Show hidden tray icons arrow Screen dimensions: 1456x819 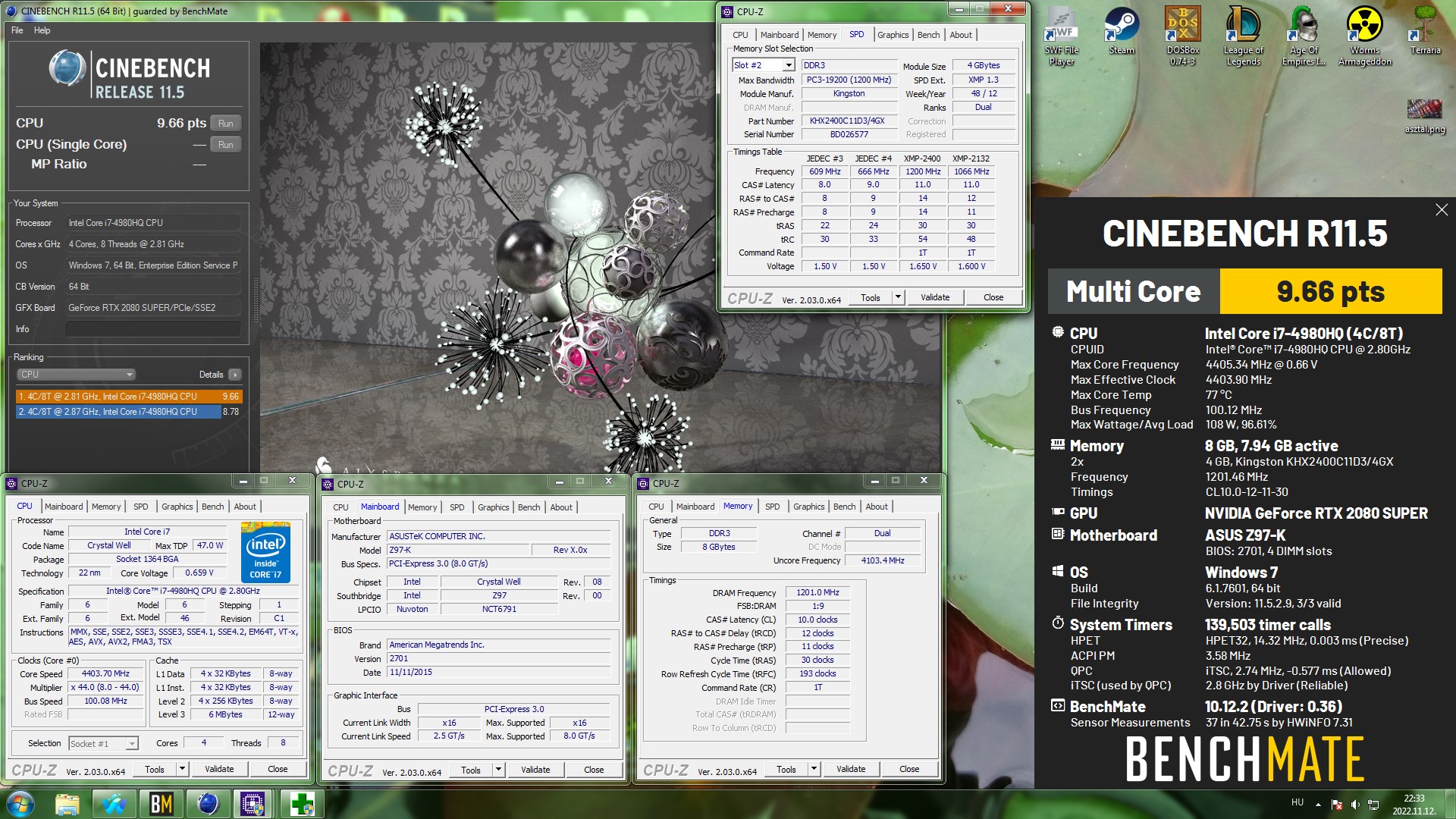(1318, 804)
